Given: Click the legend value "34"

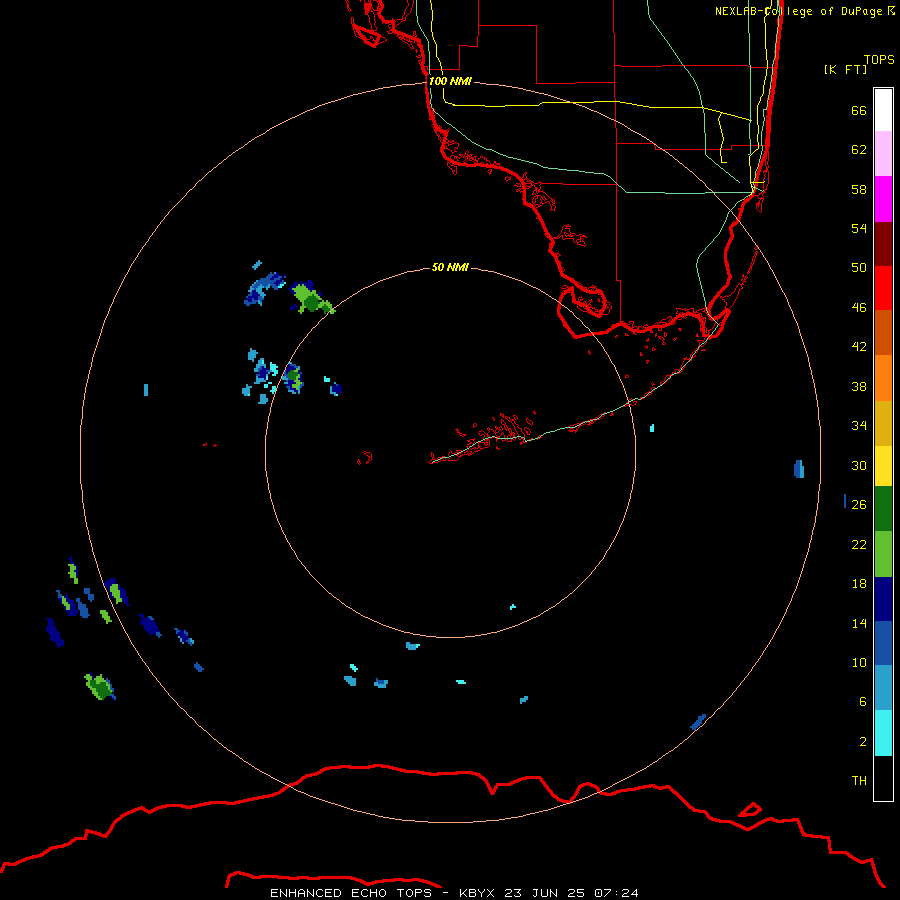Looking at the screenshot, I should 859,425.
